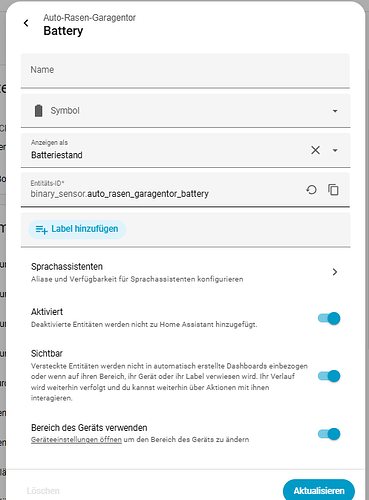Click the Aktualisieren button
The width and height of the screenshot is (369, 500).
(x=319, y=490)
